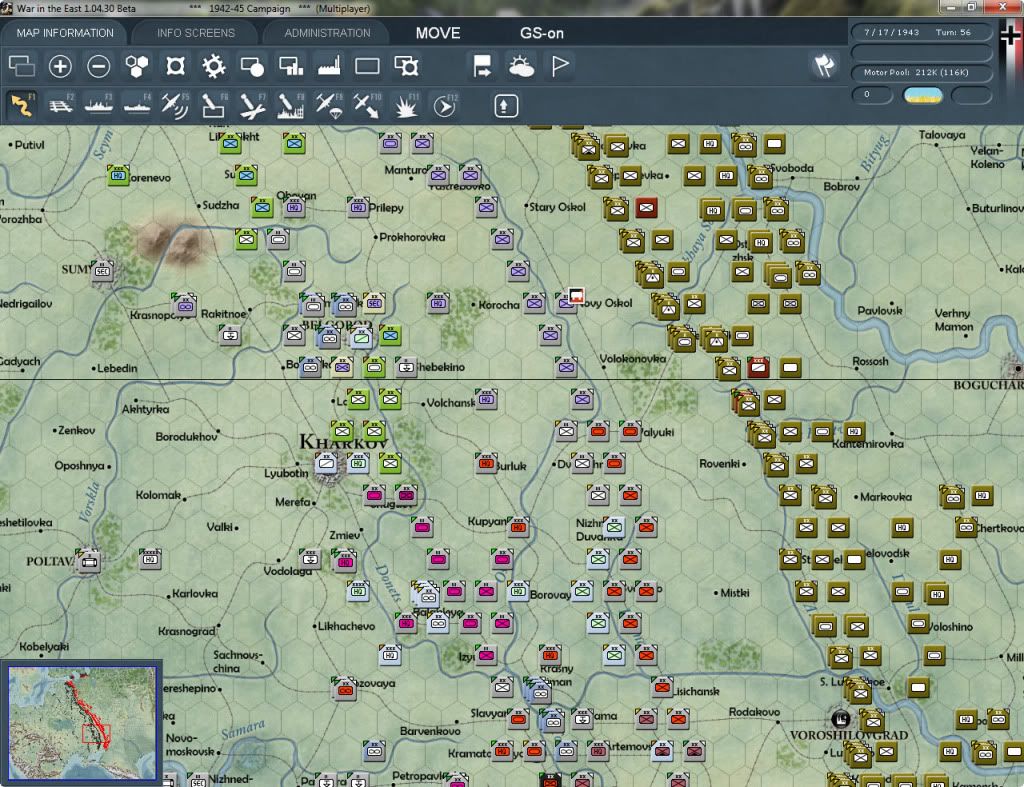Select the F2 rail mode icon
1024x787 pixels.
(x=61, y=105)
